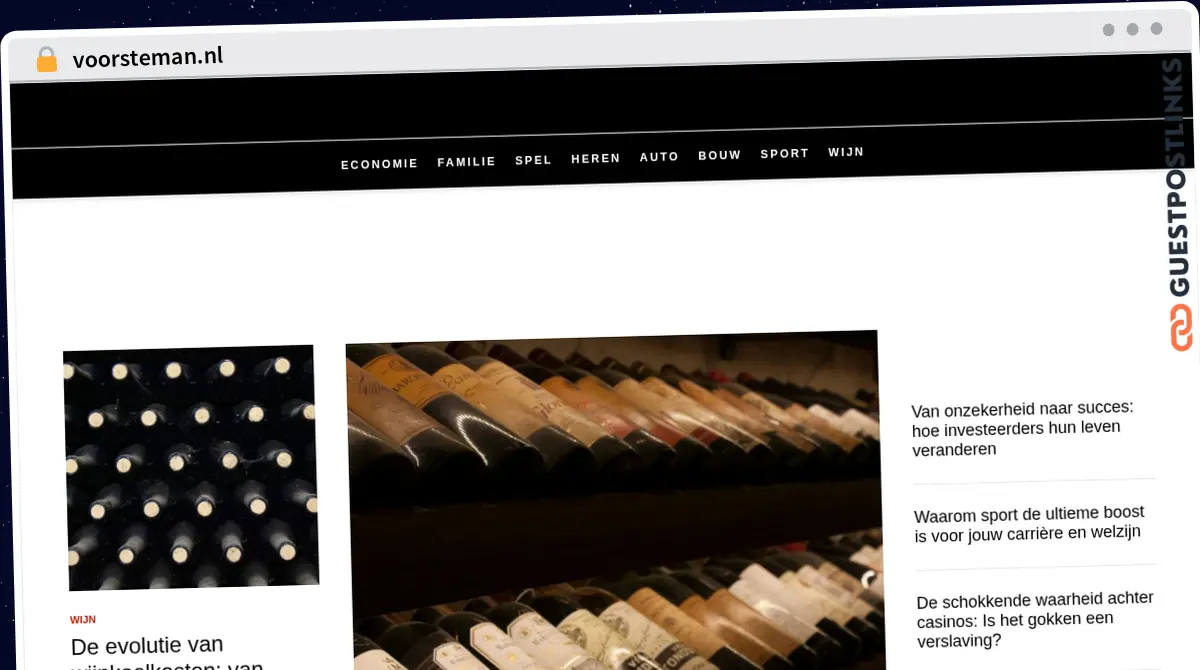Screen dimensions: 1200x670
Task: Open the large wine rack feature image
Action: 614,500
